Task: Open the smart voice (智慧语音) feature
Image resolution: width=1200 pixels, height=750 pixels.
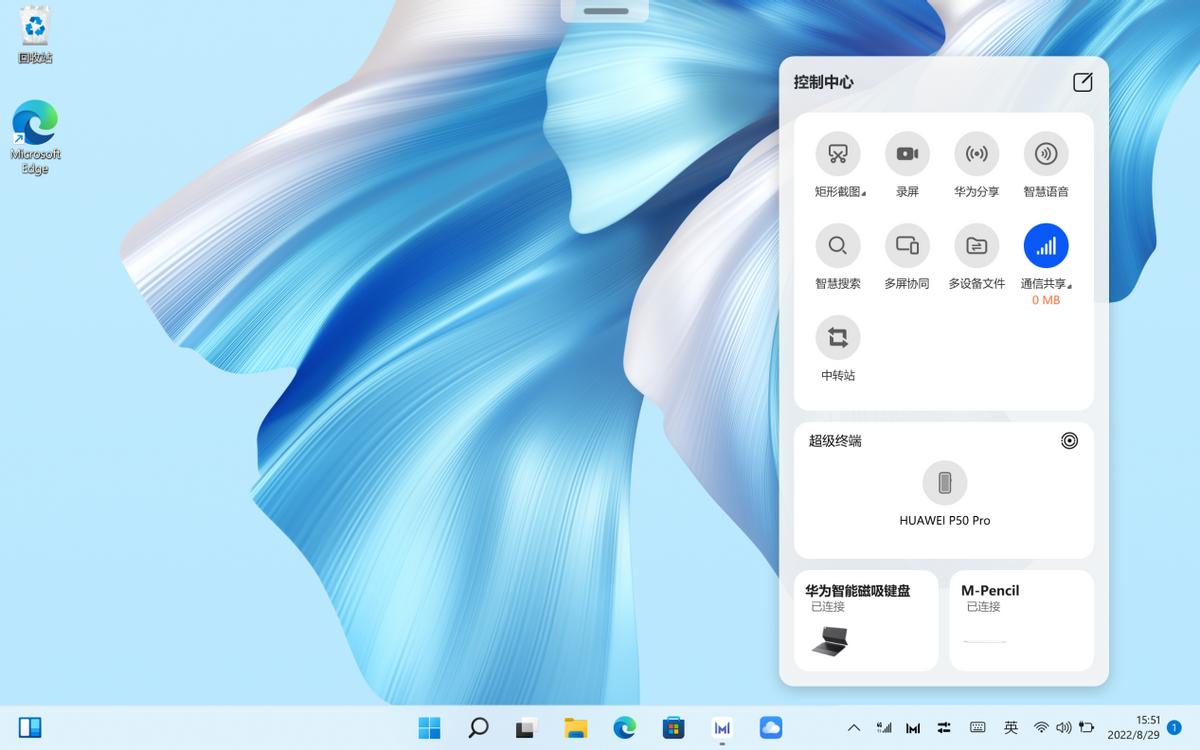Action: pos(1045,154)
